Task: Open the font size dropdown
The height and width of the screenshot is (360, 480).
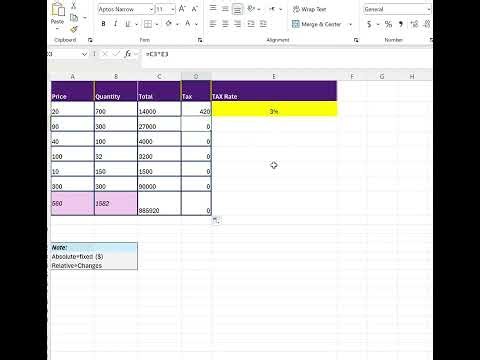Action: pyautogui.click(x=173, y=9)
